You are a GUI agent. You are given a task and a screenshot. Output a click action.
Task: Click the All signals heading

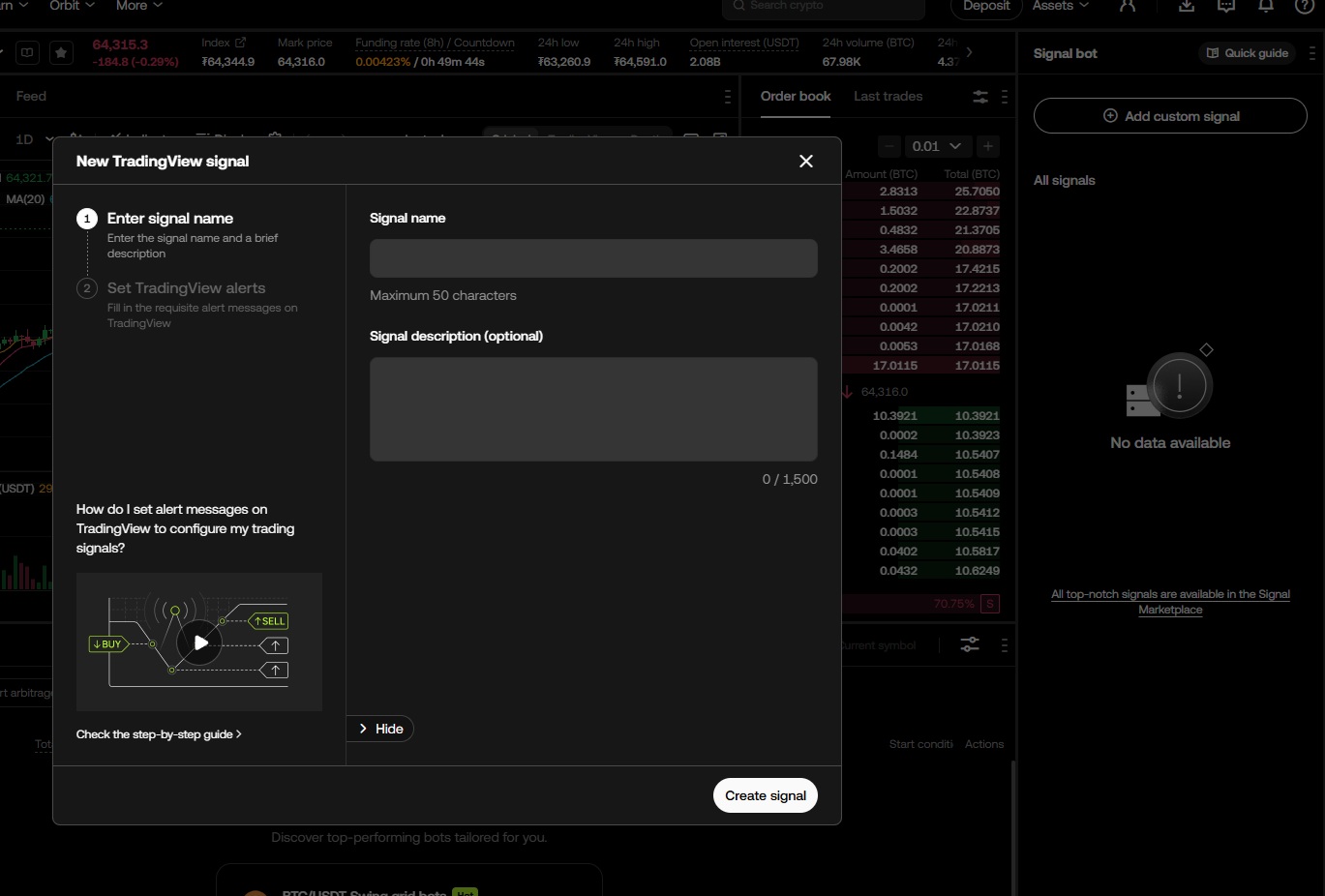1065,180
